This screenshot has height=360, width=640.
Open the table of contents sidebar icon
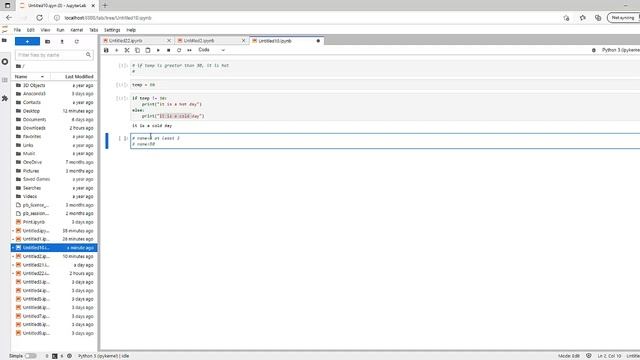pyautogui.click(x=5, y=80)
